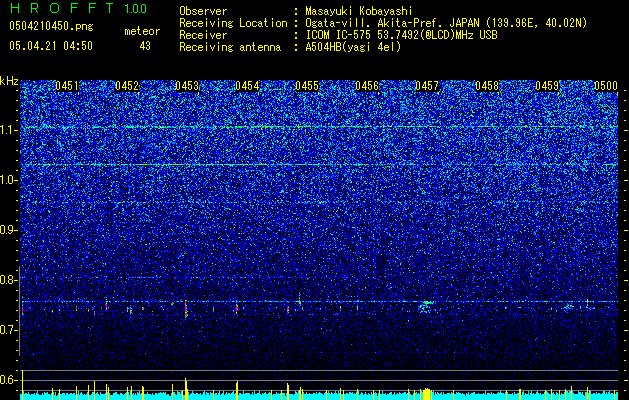Viewport: 629px width, 400px height.
Task: Click the word meteor above the count
Action: pos(142,31)
